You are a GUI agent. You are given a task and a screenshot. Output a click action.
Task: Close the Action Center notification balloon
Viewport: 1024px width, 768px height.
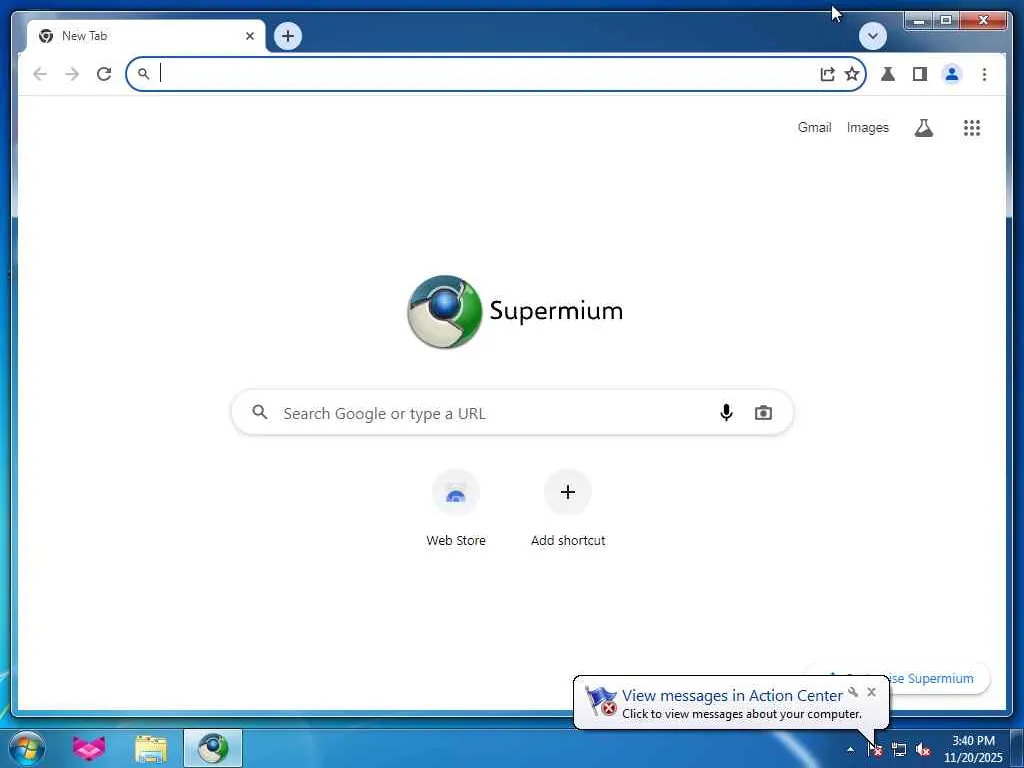coord(871,692)
